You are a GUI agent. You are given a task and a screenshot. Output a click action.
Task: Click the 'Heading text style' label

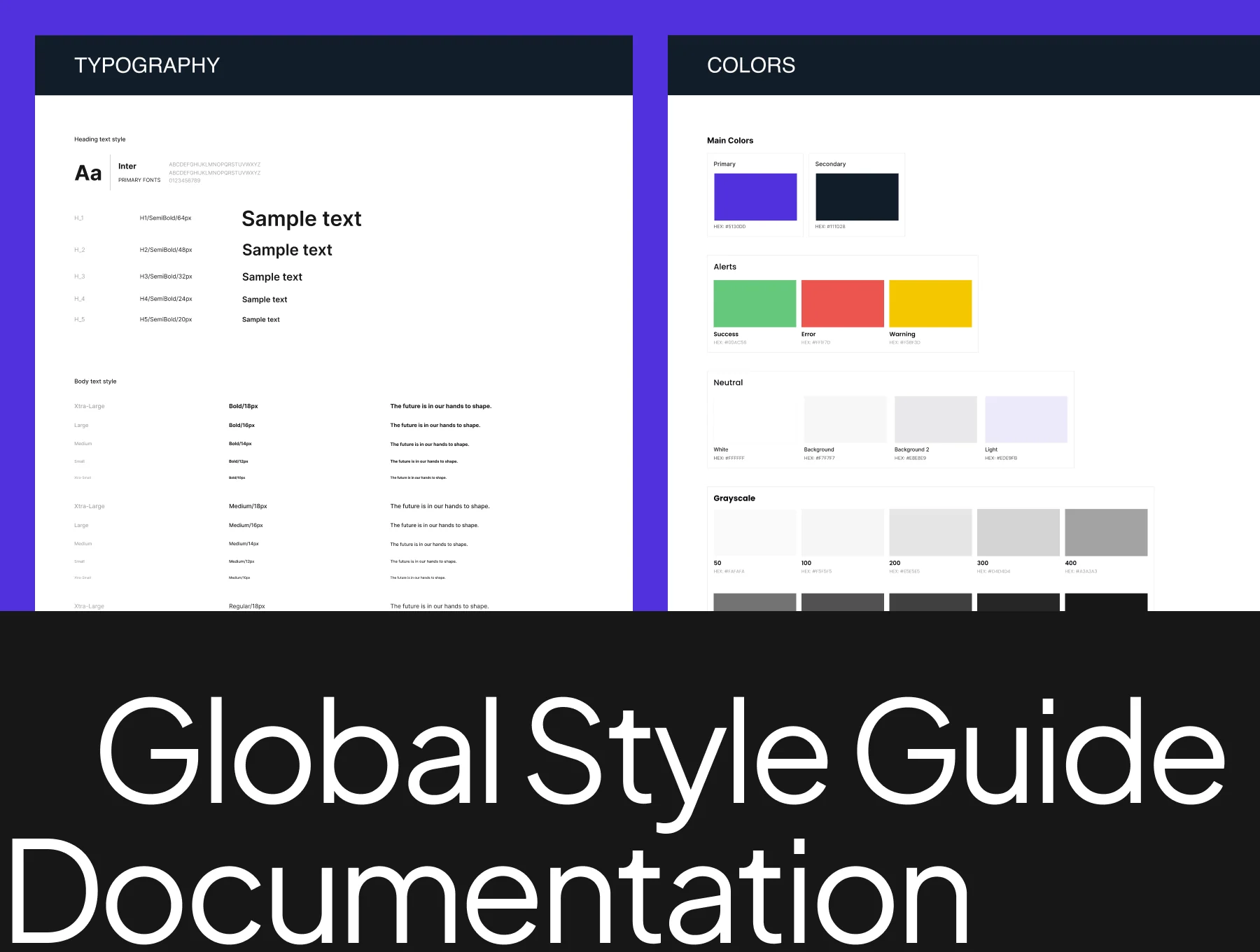pos(100,139)
